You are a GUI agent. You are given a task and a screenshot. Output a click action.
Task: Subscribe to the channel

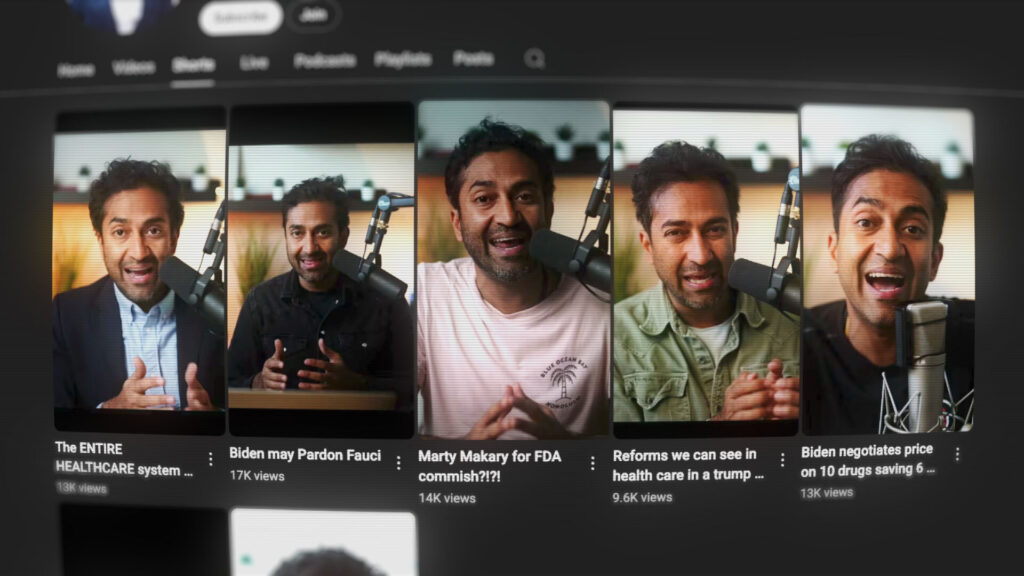240,17
